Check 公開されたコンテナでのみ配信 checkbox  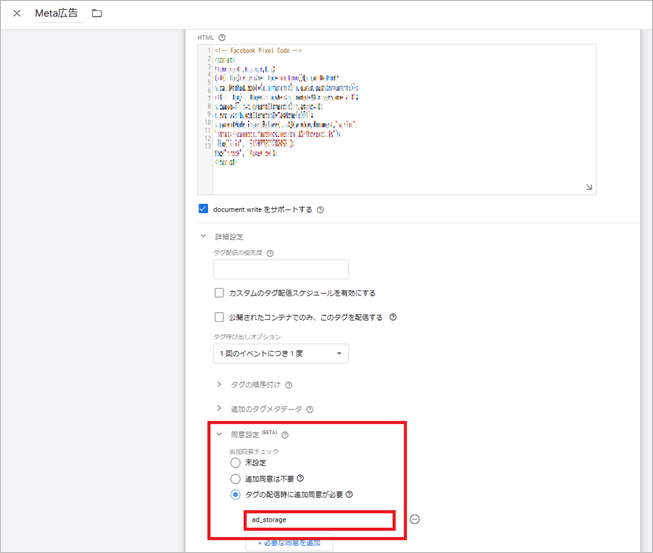coord(219,317)
